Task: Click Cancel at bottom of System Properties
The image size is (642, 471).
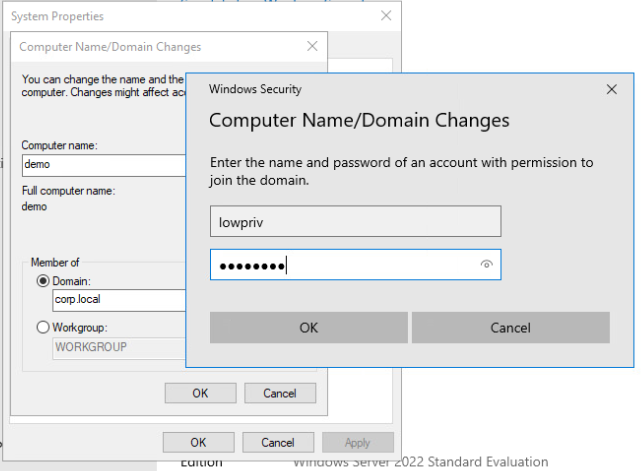Action: (277, 442)
